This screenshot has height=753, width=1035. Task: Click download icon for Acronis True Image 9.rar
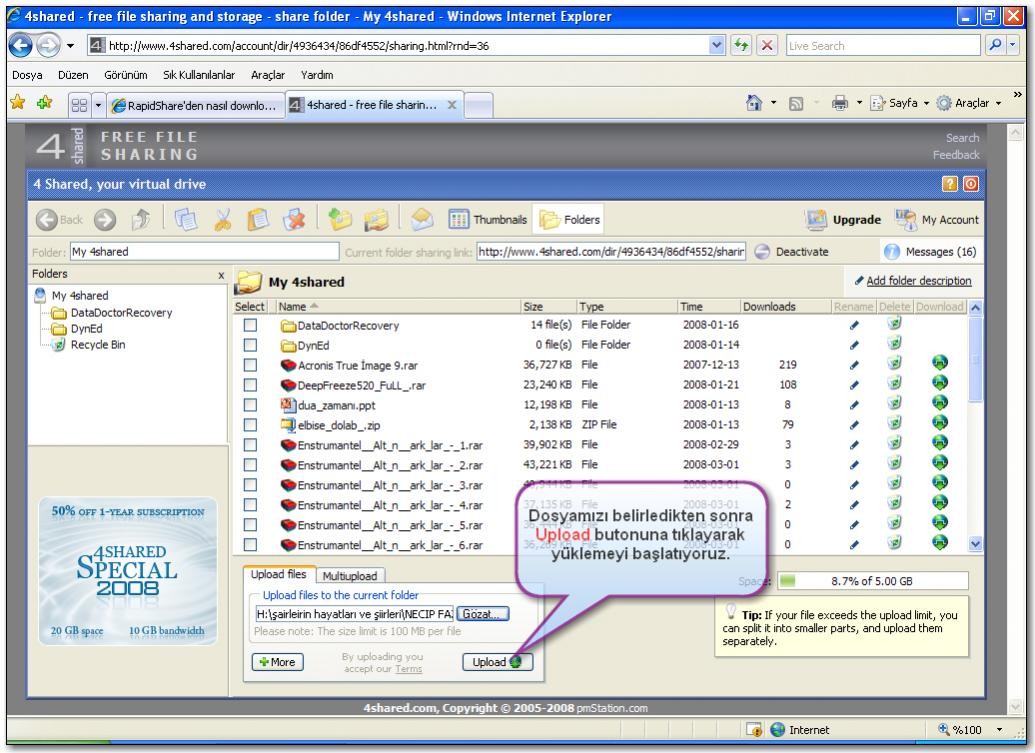point(940,364)
